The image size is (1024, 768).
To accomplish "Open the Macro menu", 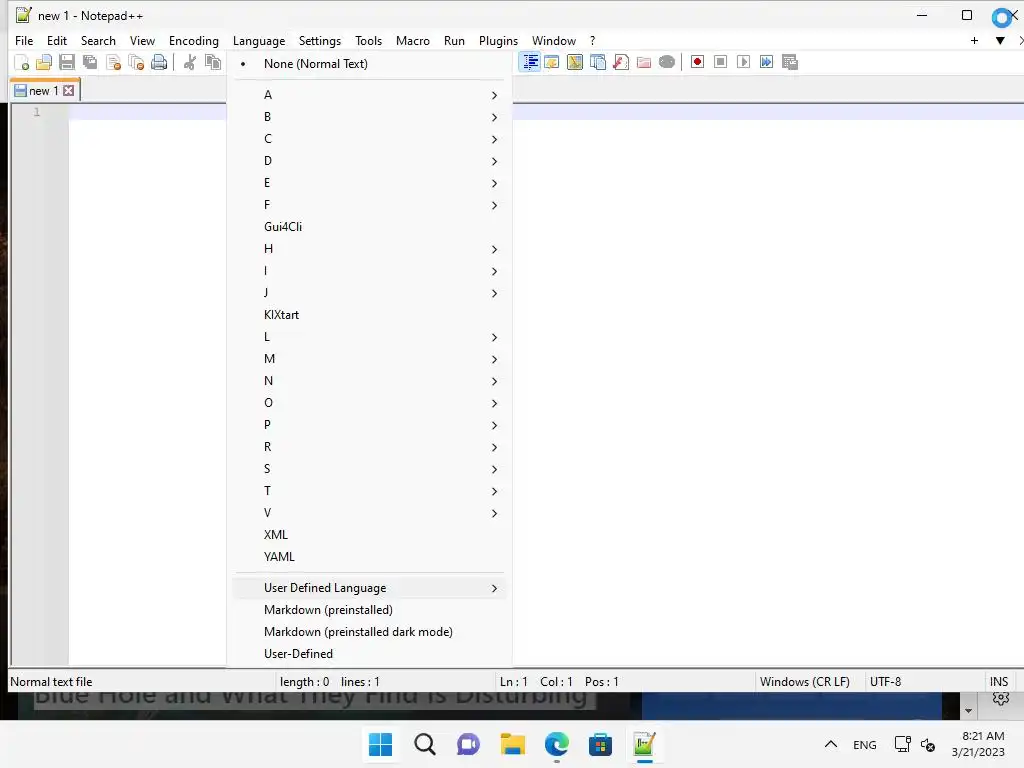I will point(413,40).
